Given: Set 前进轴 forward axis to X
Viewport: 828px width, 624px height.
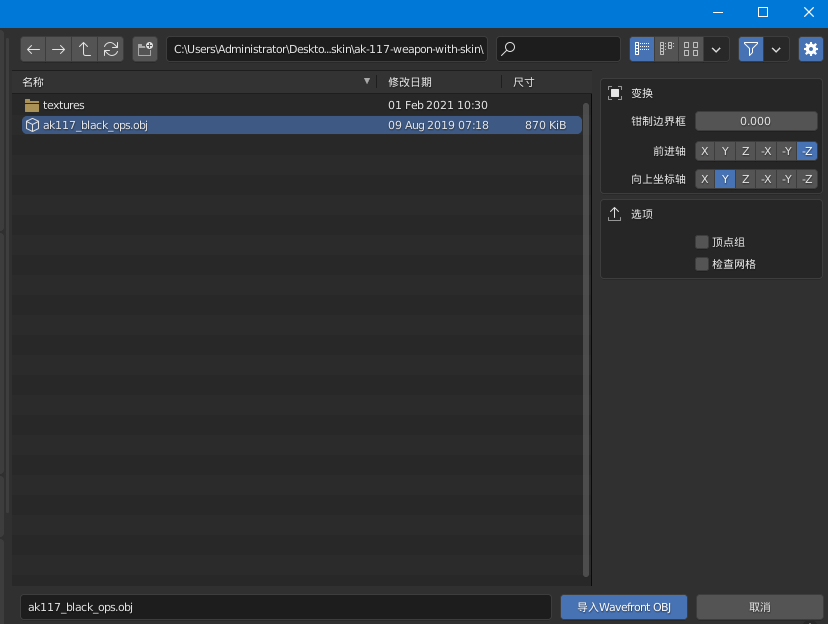Looking at the screenshot, I should [704, 151].
